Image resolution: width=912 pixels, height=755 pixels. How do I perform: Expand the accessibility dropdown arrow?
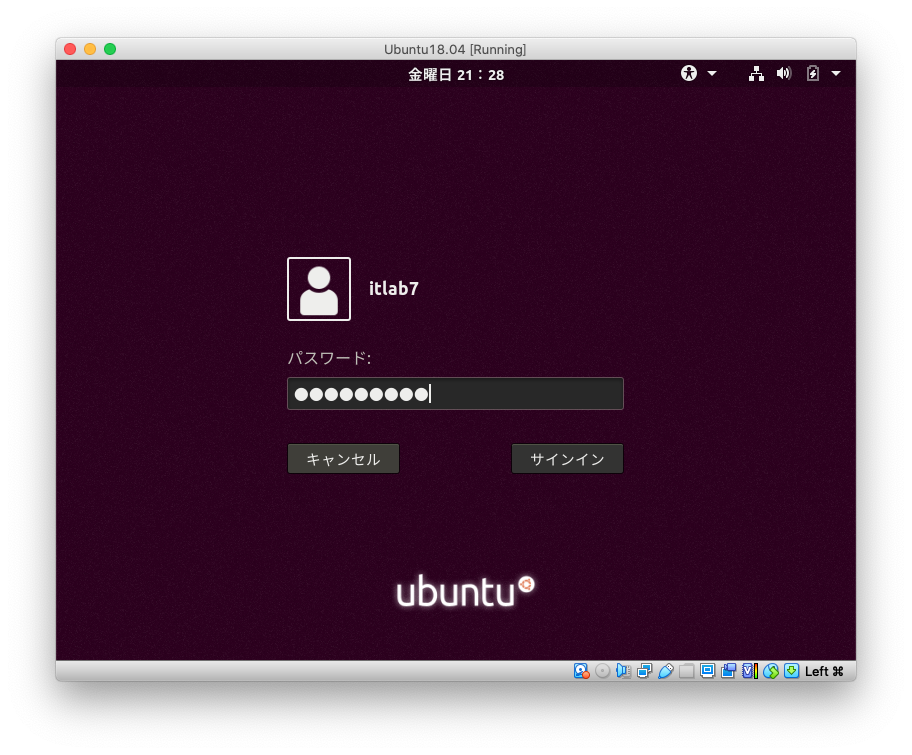[x=712, y=73]
